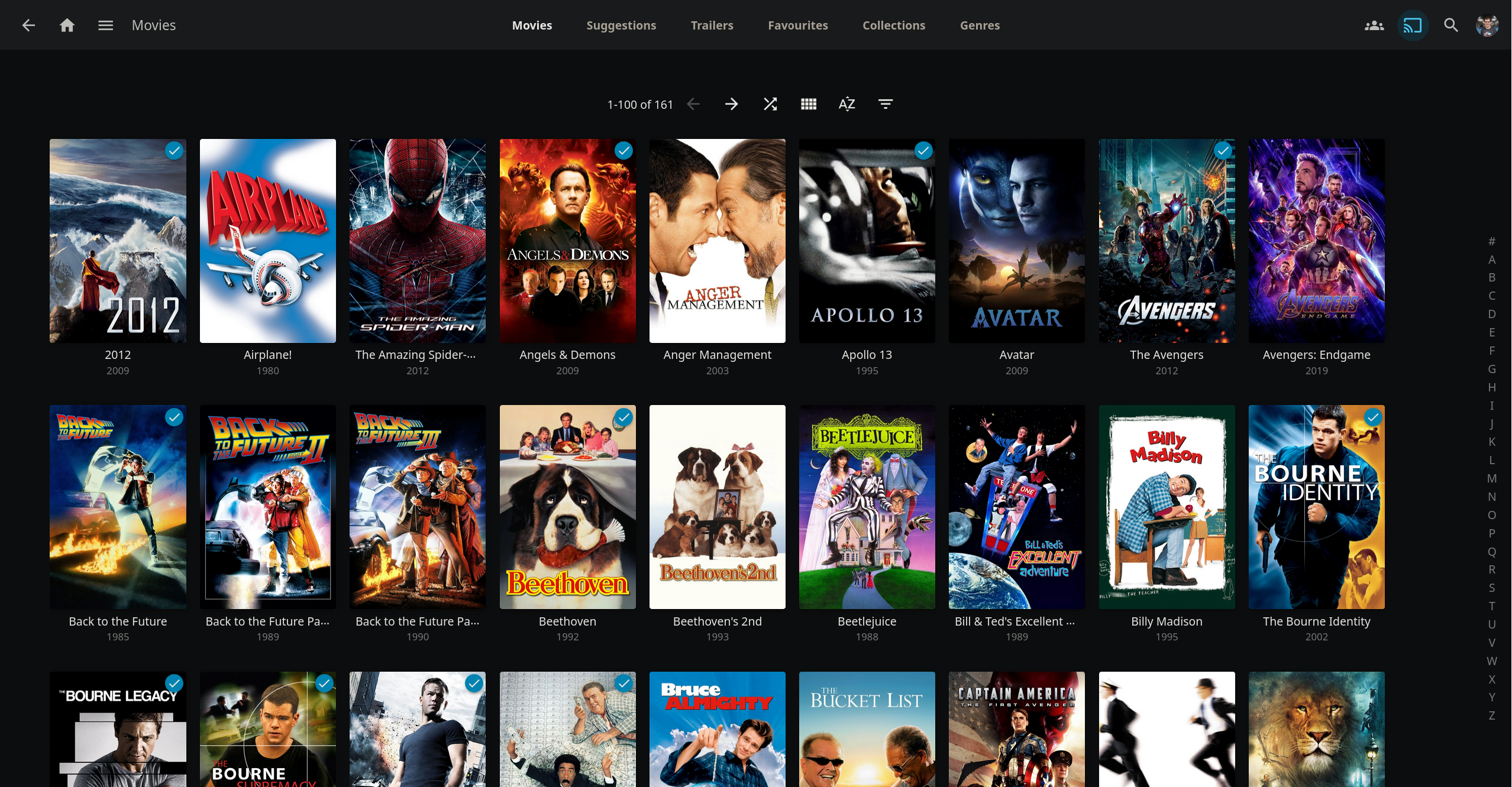The image size is (1512, 787).
Task: Go to the home screen icon
Action: tap(67, 25)
